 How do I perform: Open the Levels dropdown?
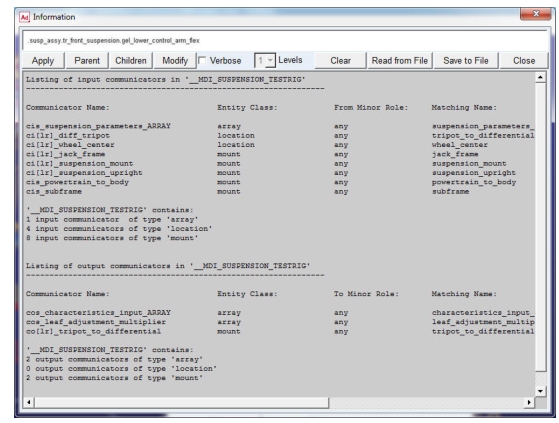(x=270, y=61)
